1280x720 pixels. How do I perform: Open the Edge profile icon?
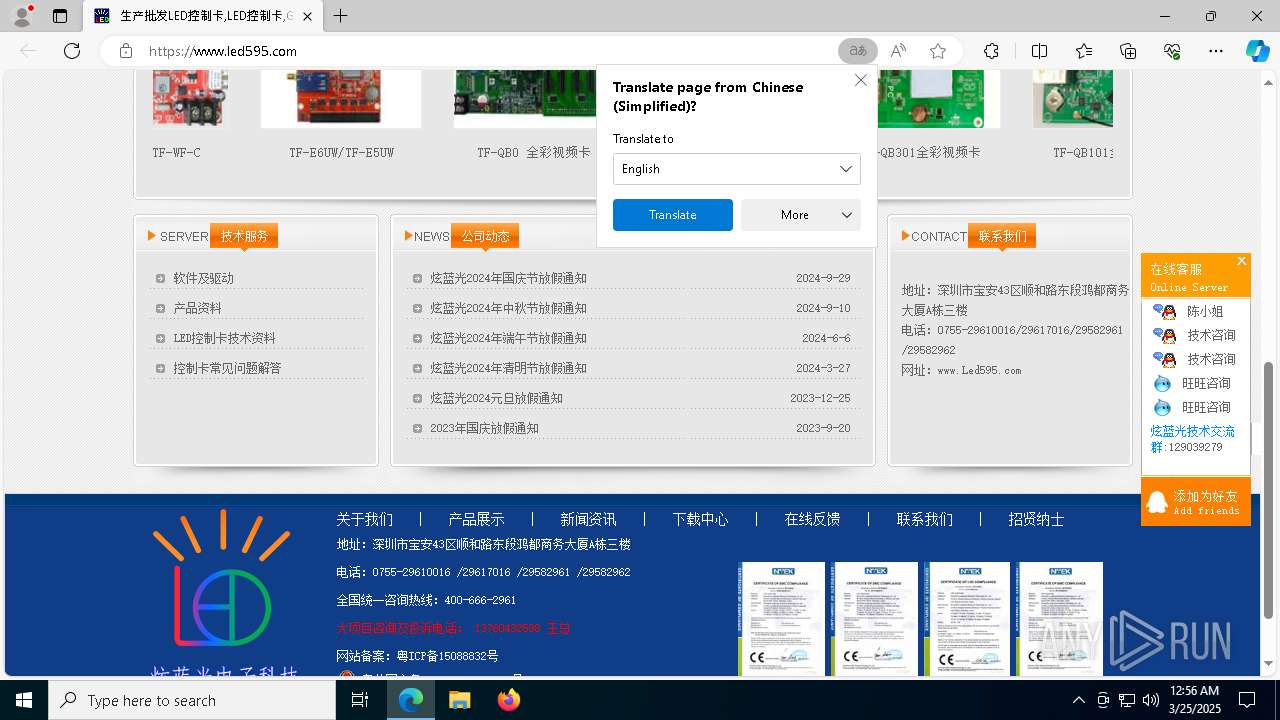[x=21, y=16]
